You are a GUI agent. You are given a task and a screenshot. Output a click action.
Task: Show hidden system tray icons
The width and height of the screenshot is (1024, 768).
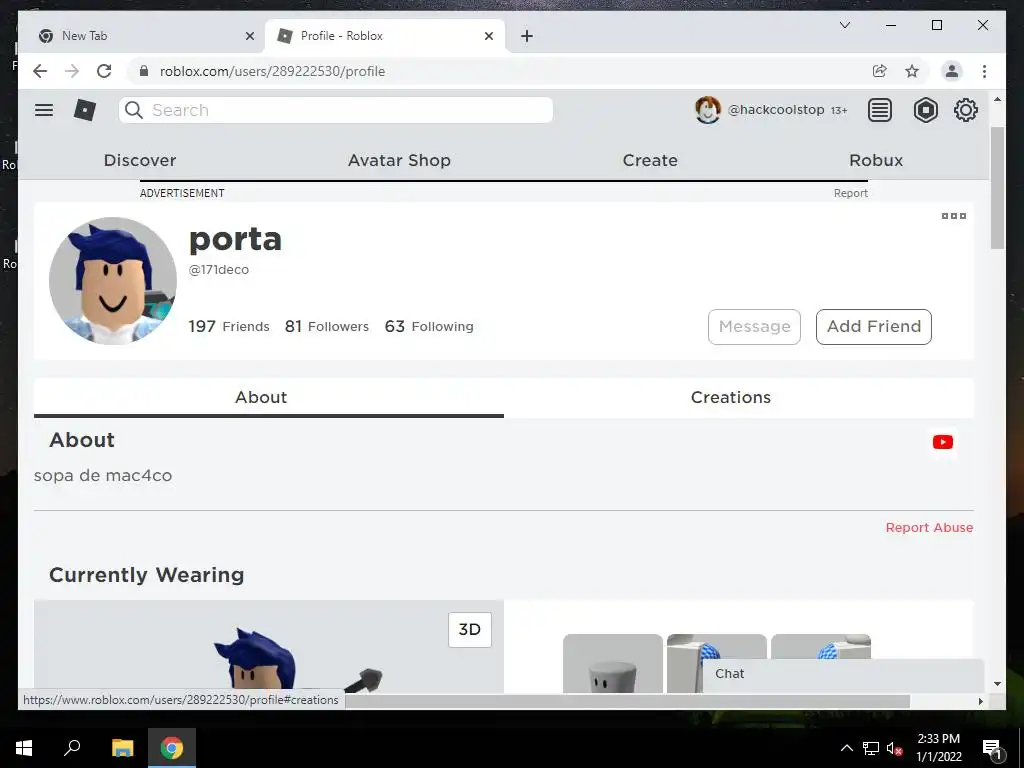coord(846,748)
